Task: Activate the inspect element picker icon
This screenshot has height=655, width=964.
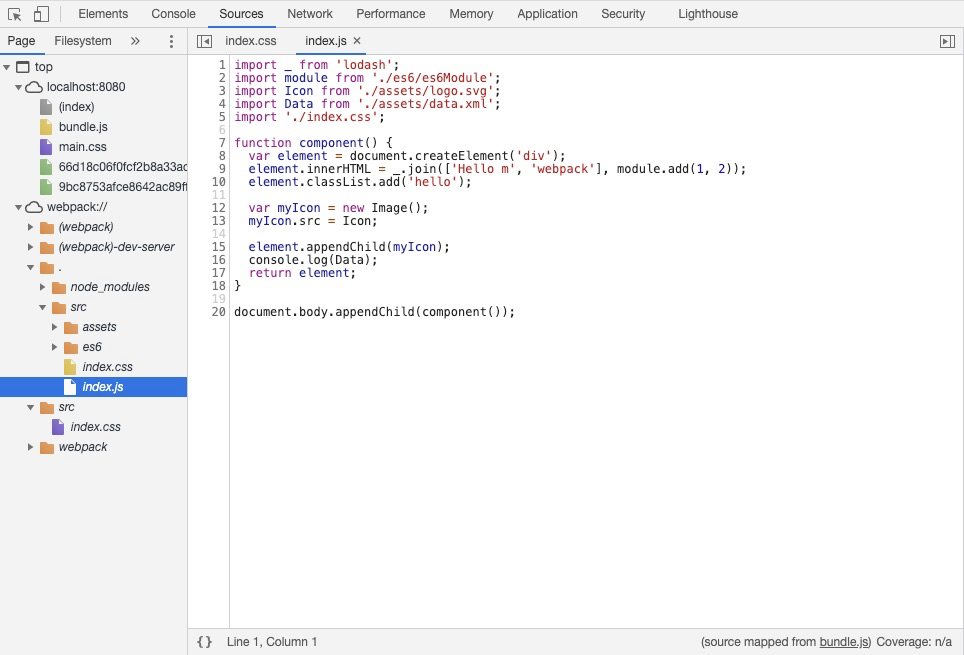Action: [x=14, y=14]
